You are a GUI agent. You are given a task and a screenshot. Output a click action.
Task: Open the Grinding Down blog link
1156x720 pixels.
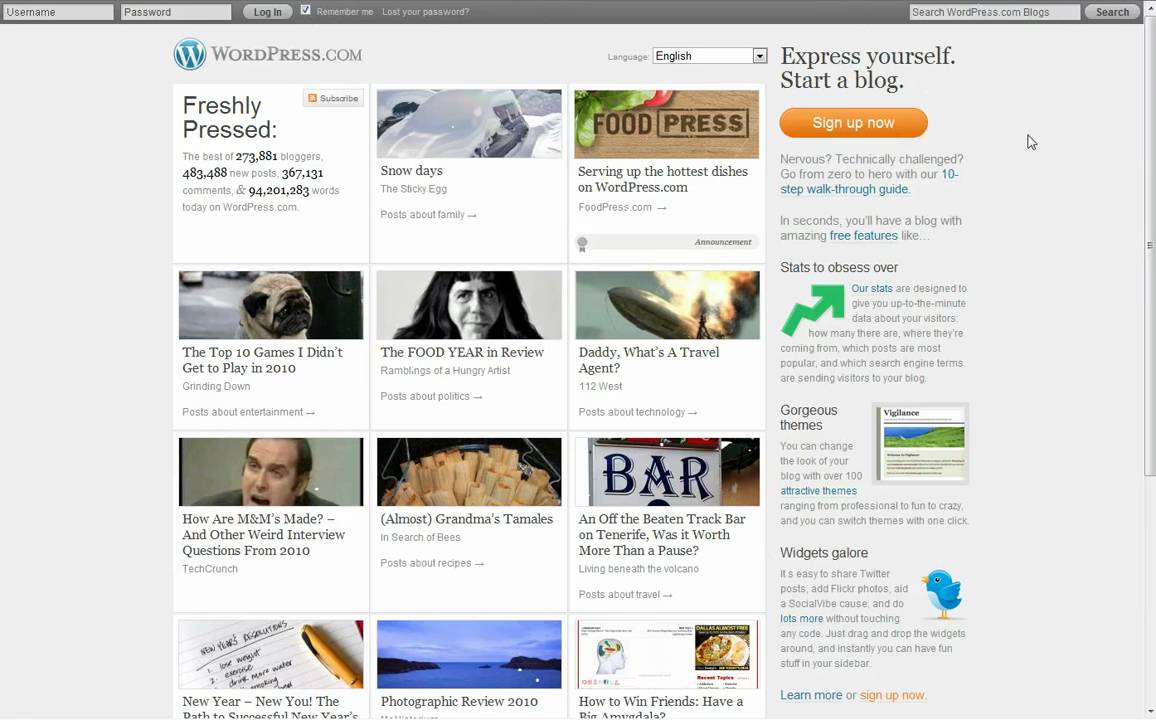[216, 387]
